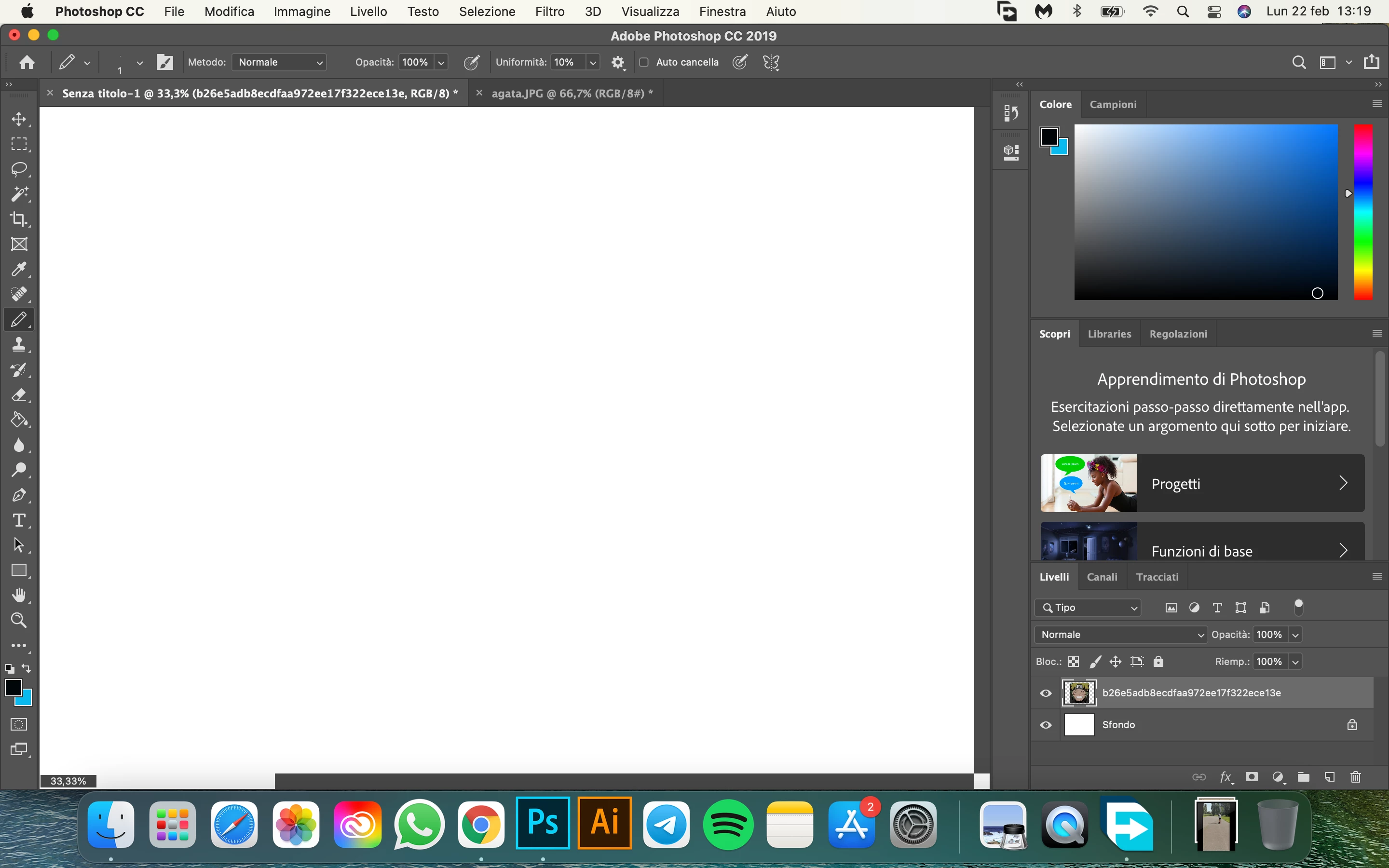Screen dimensions: 1389x868
Task: Select the Lasso tool
Action: pos(19,169)
